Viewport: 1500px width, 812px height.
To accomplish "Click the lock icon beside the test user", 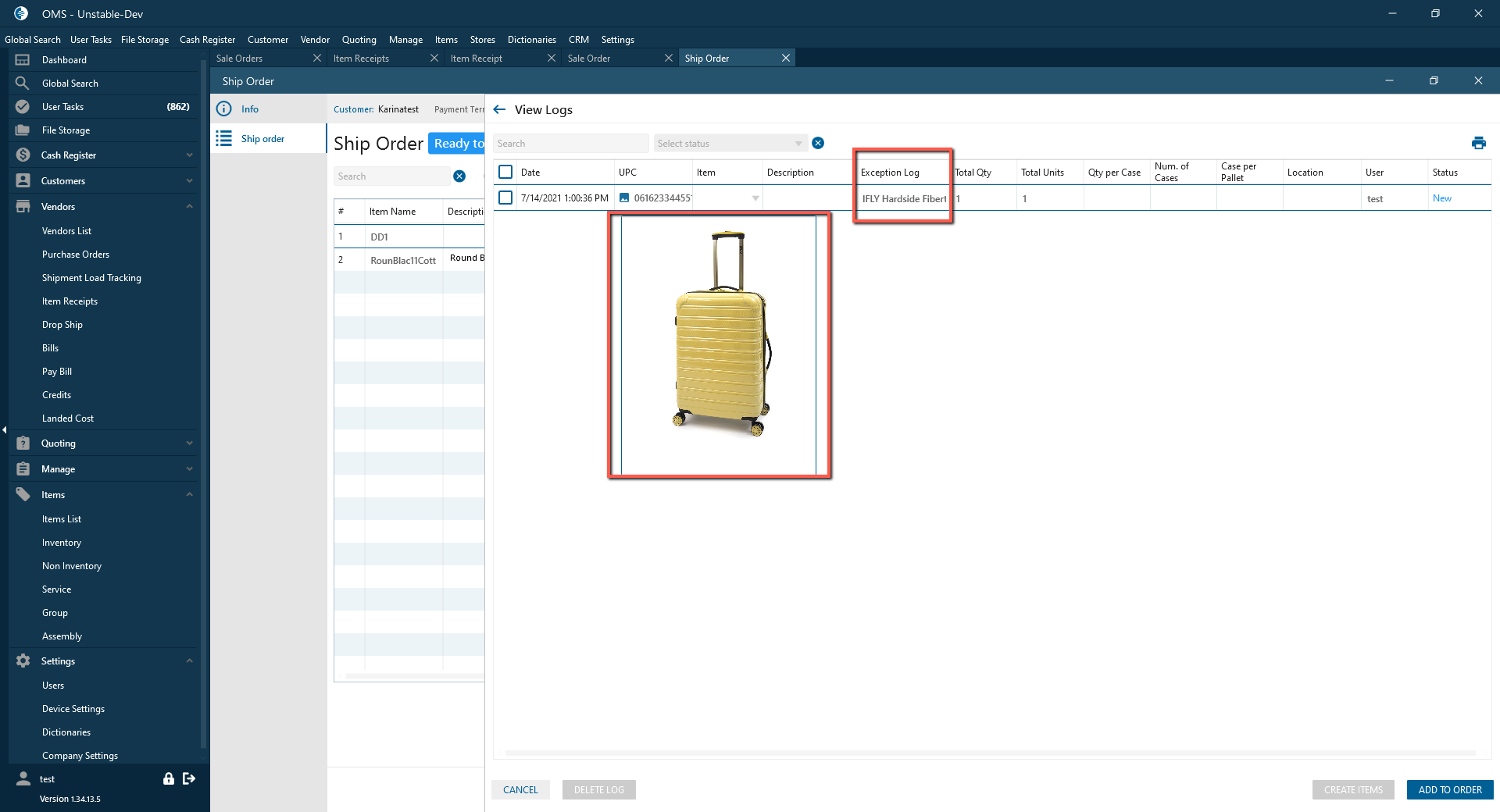I will [168, 778].
